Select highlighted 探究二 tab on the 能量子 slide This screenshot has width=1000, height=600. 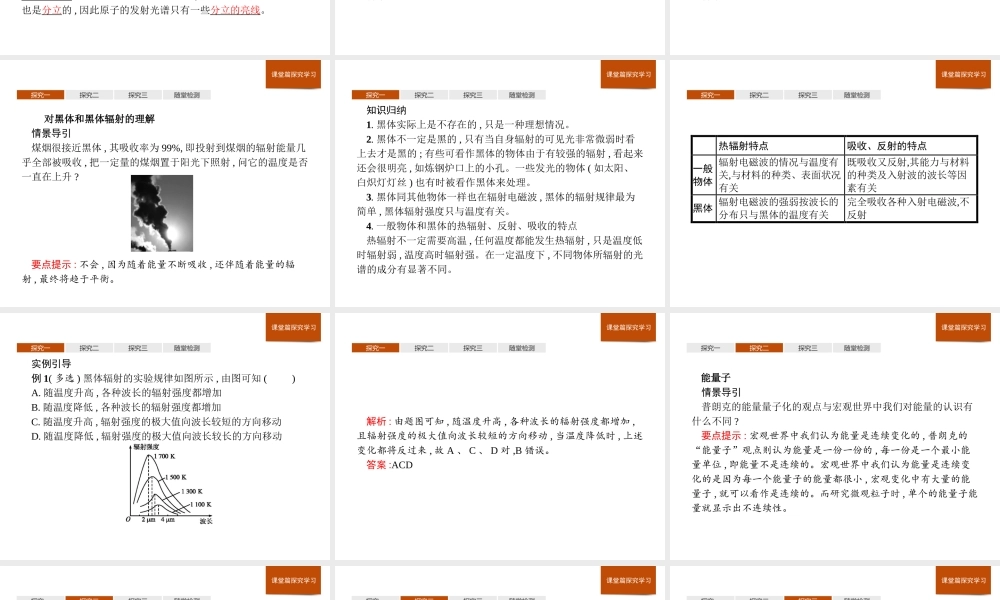pyautogui.click(x=759, y=348)
